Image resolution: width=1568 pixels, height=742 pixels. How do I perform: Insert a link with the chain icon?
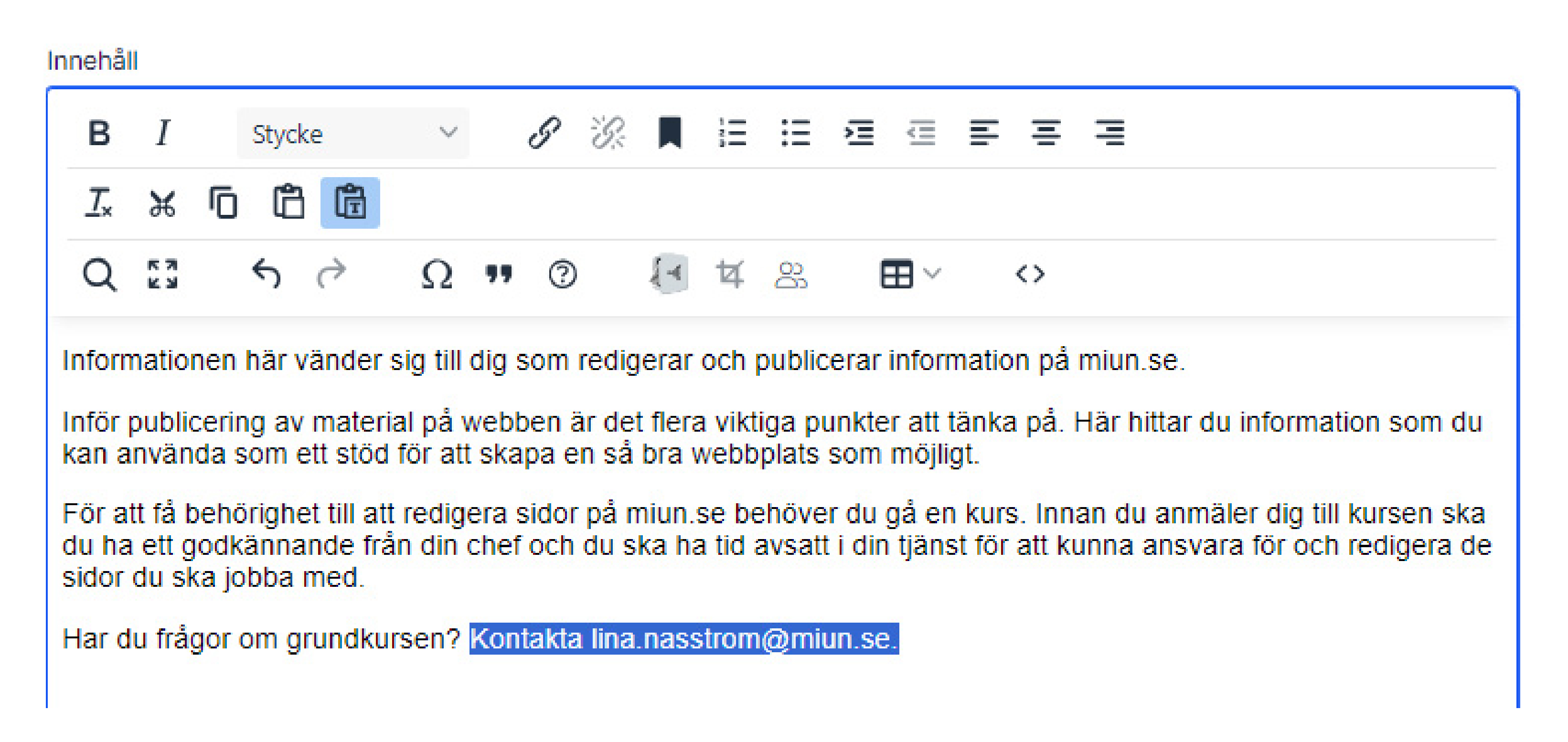pos(544,133)
